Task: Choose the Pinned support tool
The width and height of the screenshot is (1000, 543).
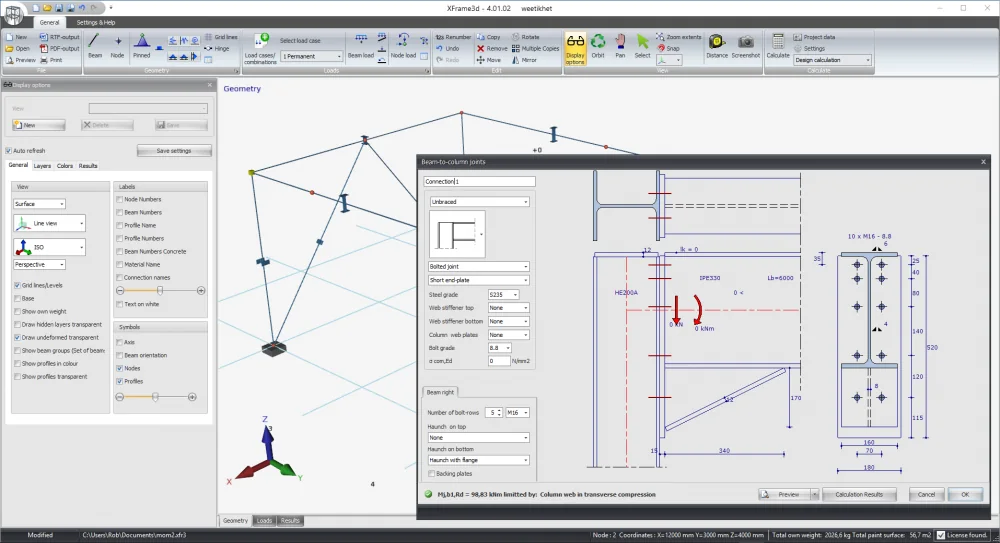Action: (x=142, y=46)
